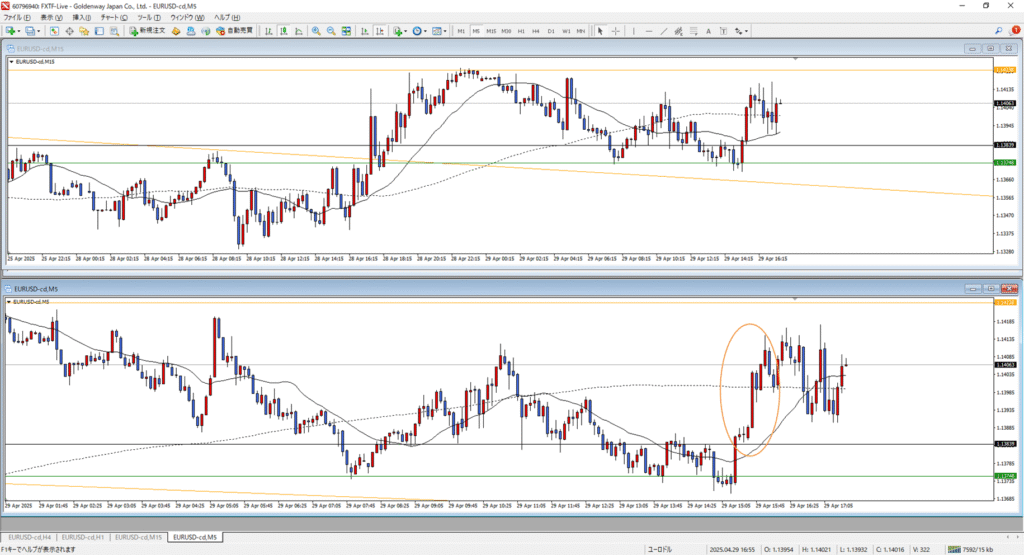
Task: Click the 新規注文 (New Order) button
Action: [x=148, y=31]
